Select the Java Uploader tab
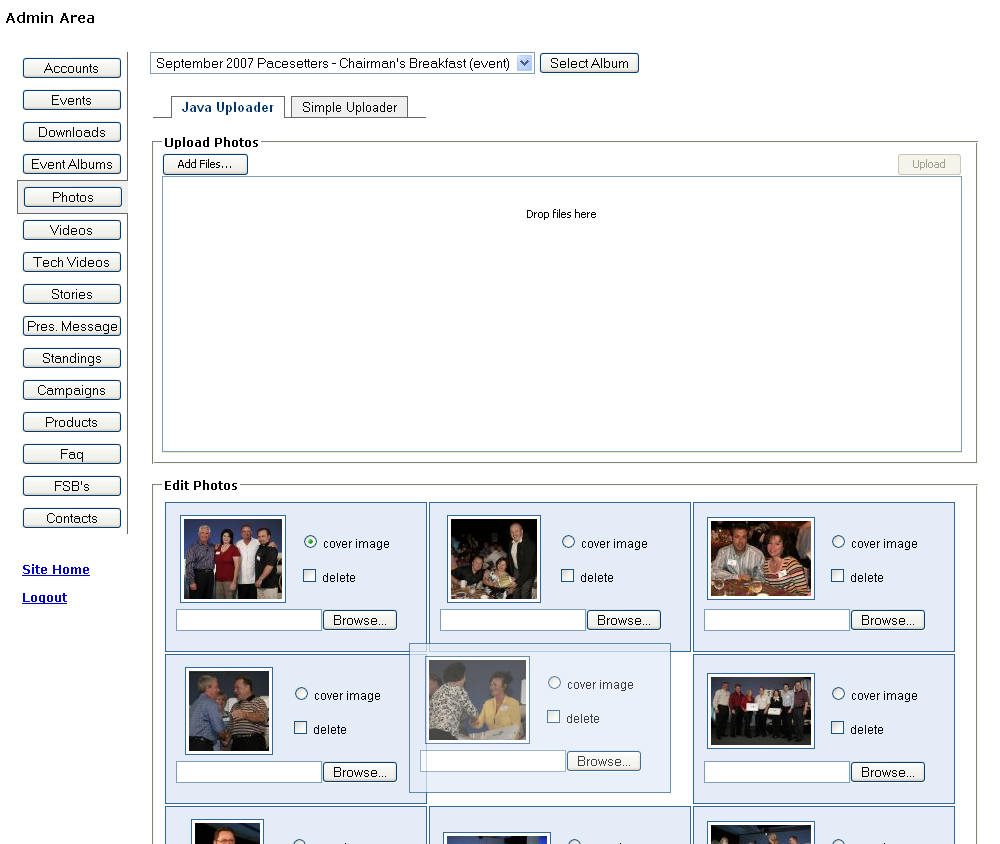1000x844 pixels. pos(227,107)
